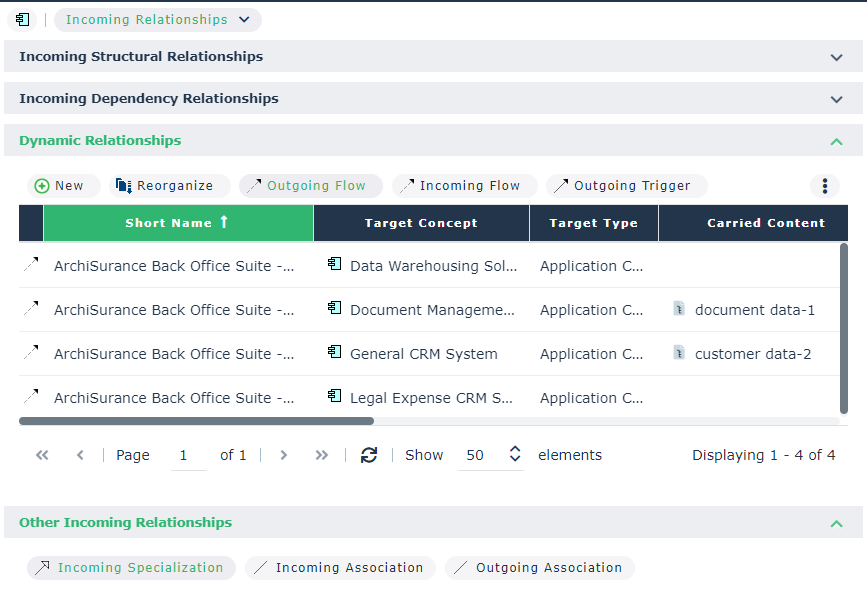867x607 pixels.
Task: Expand Incoming Dependency Relationships section
Action: click(x=836, y=99)
